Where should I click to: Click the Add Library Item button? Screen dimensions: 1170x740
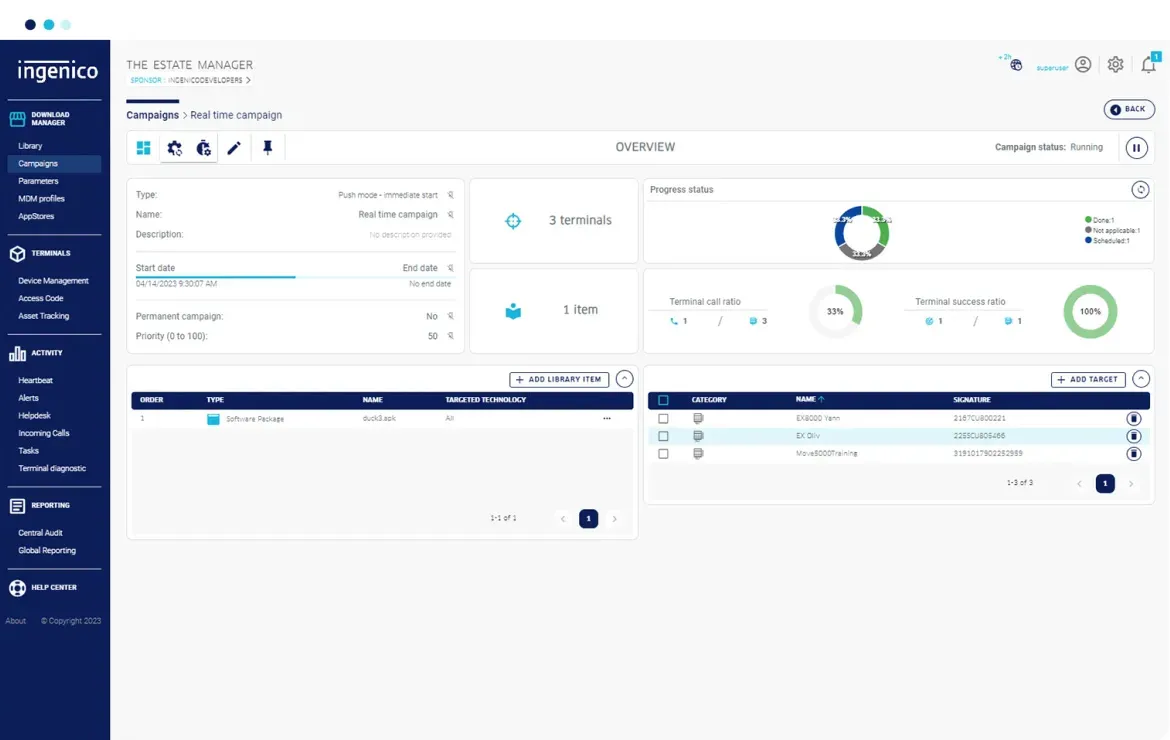(559, 380)
